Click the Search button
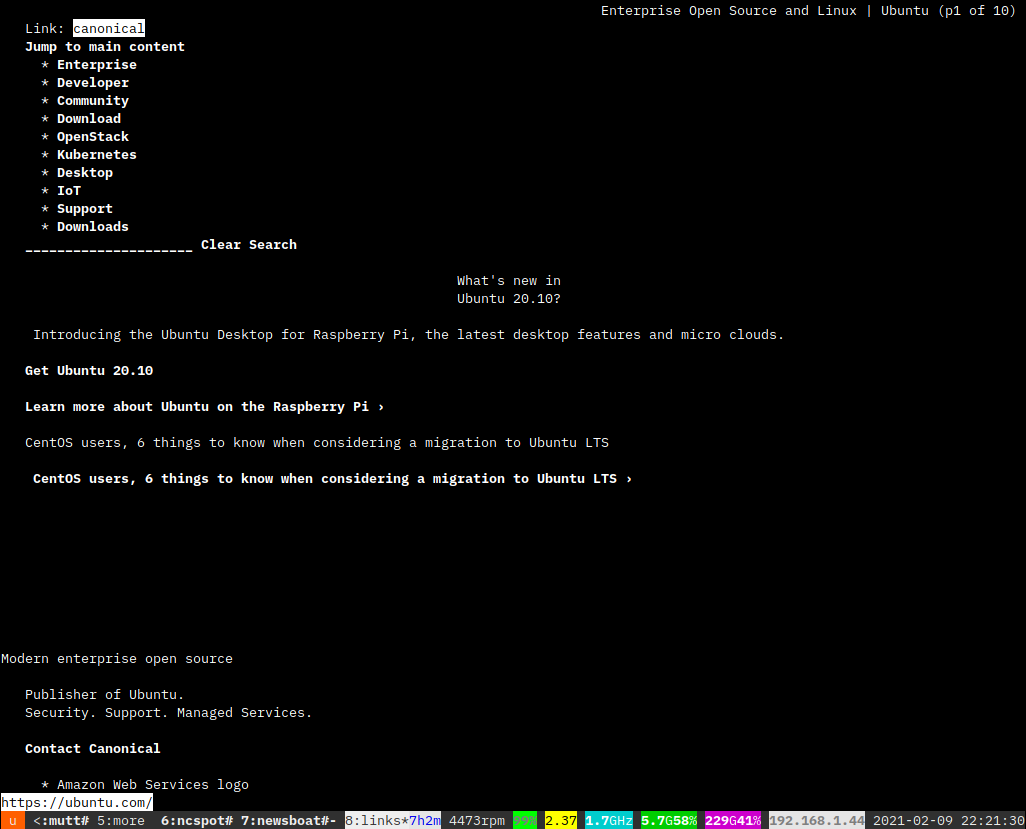 tap(273, 245)
